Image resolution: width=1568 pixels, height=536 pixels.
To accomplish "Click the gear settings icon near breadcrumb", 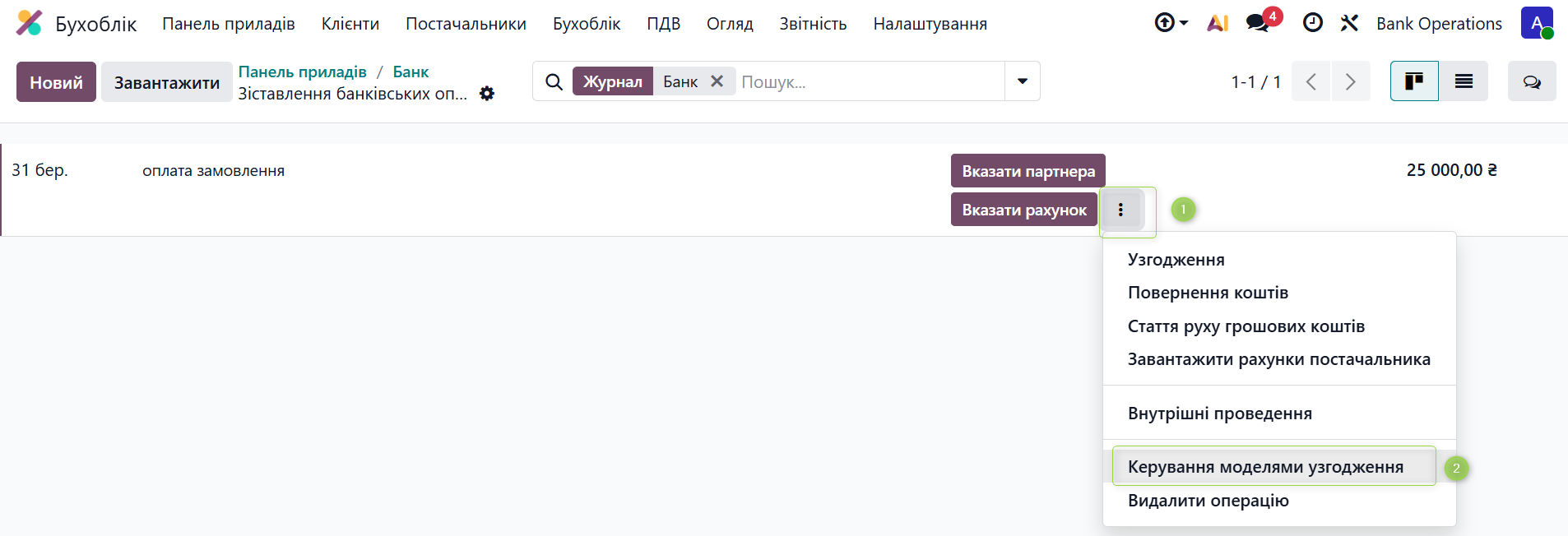I will click(x=487, y=94).
